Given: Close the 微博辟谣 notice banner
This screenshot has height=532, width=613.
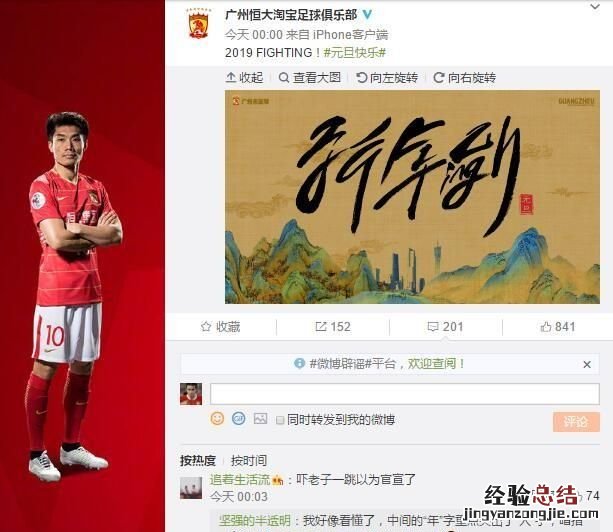Looking at the screenshot, I should tap(587, 364).
